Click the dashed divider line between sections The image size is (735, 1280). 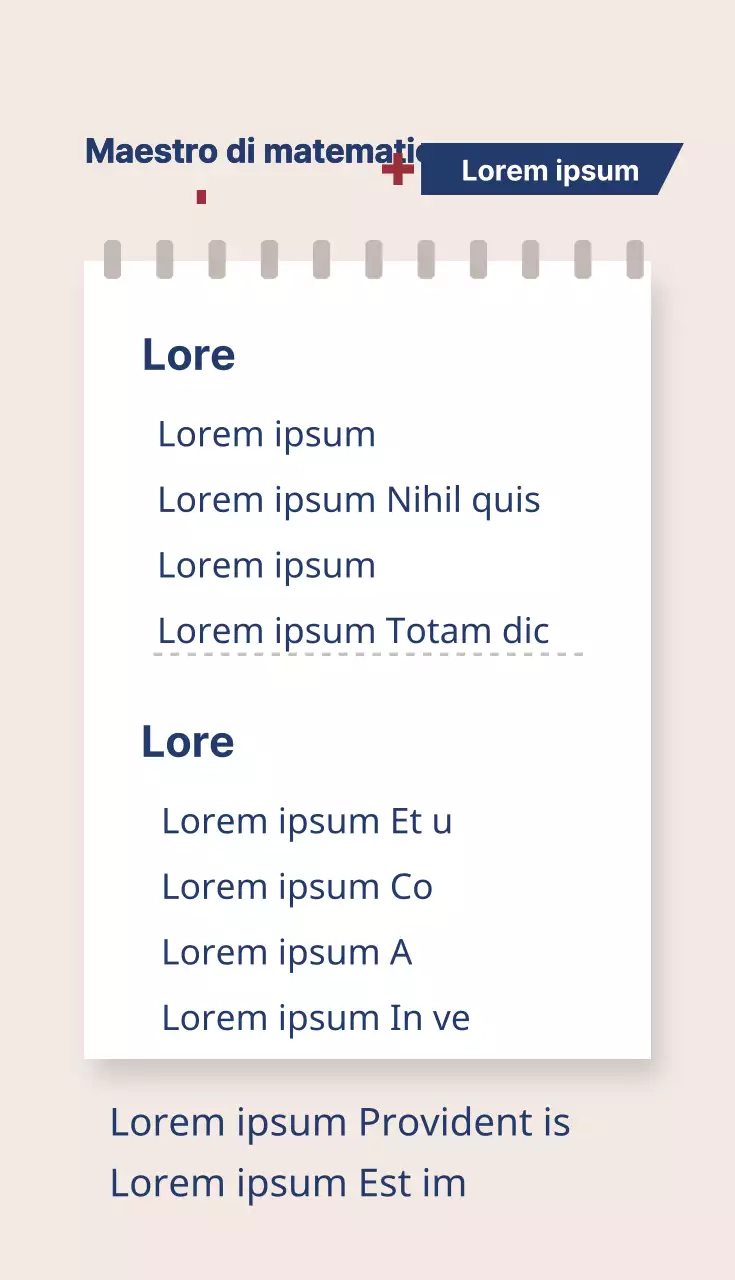368,655
